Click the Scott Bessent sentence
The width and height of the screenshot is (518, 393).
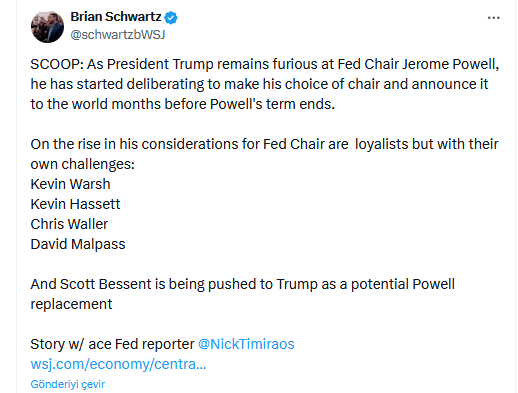(x=243, y=294)
